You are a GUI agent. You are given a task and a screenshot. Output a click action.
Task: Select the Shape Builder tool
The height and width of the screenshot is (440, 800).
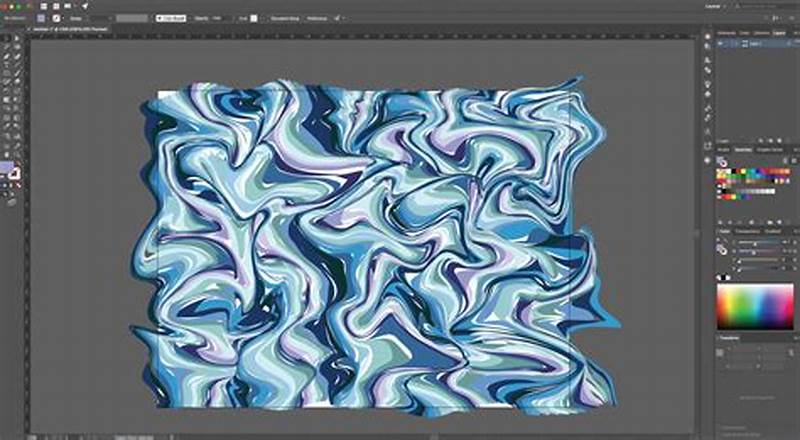(6, 109)
